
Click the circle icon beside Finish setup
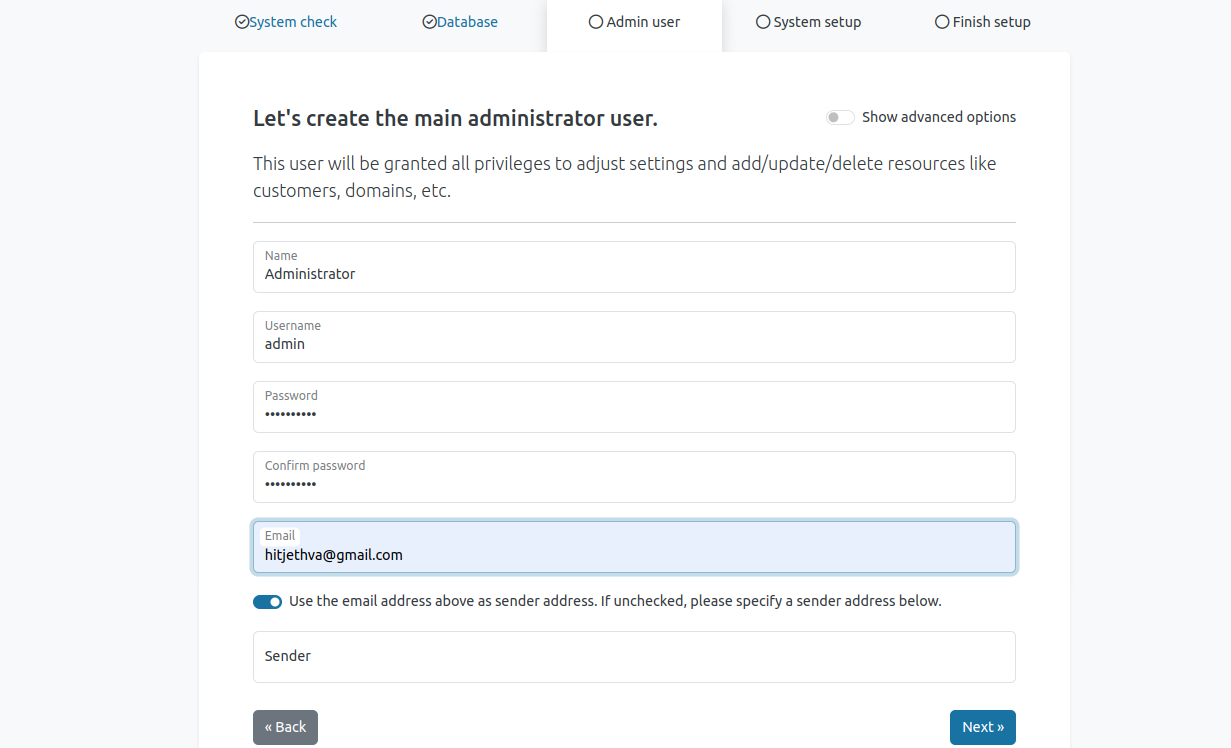pos(942,22)
